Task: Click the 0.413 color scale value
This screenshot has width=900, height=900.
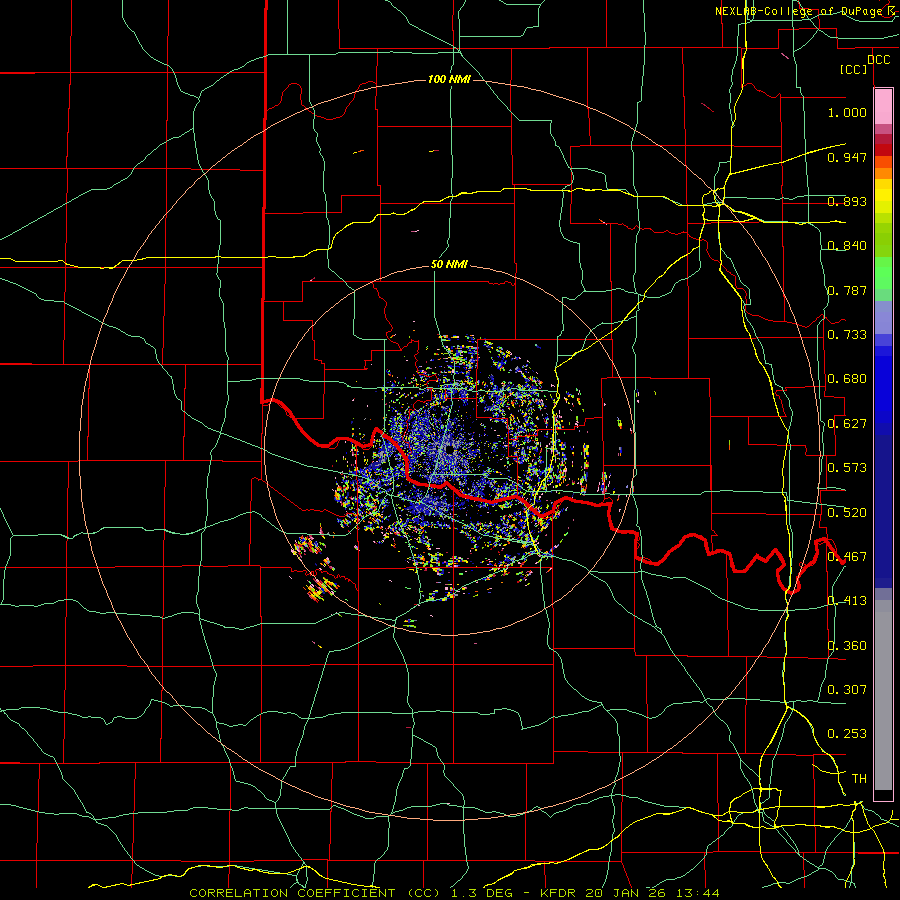Action: [847, 601]
